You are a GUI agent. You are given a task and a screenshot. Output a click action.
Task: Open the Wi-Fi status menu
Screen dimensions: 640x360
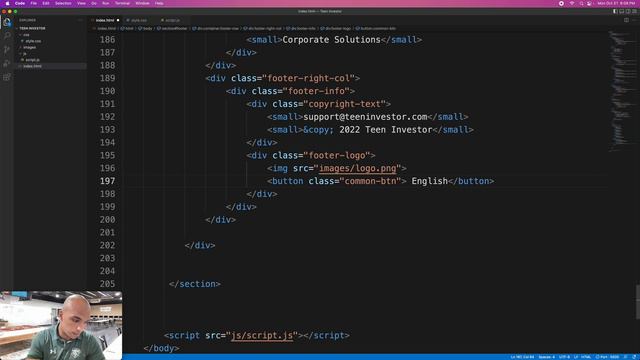[x=572, y=3]
